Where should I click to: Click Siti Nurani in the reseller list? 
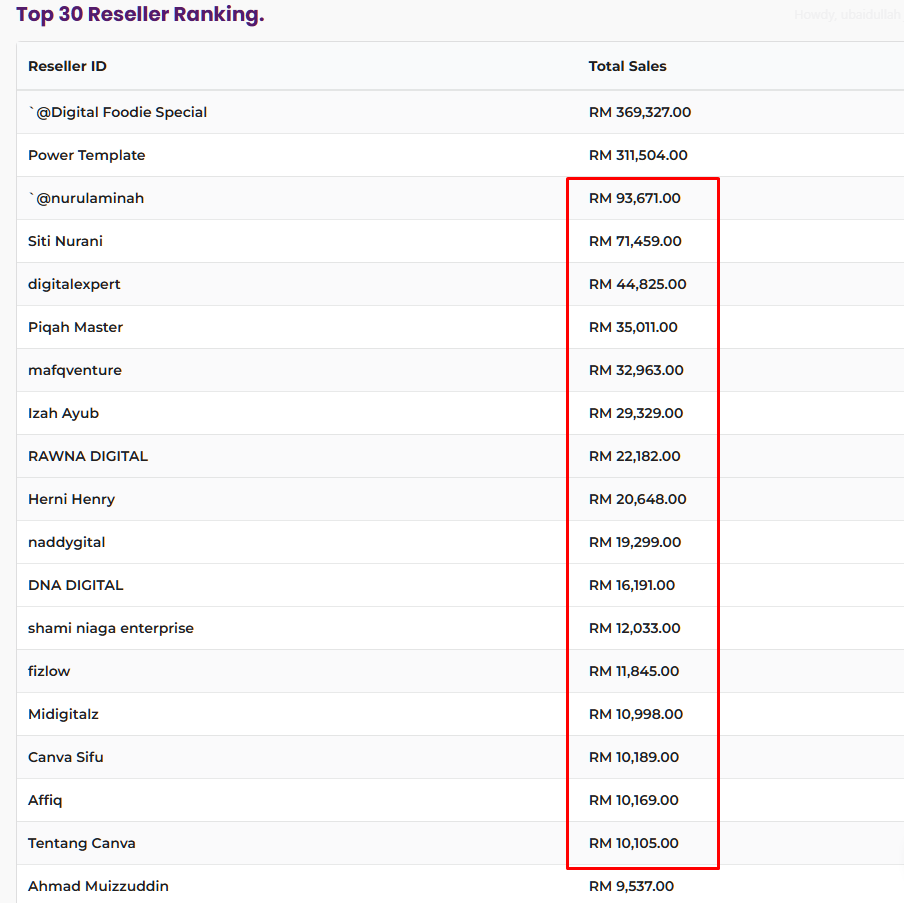tap(65, 241)
